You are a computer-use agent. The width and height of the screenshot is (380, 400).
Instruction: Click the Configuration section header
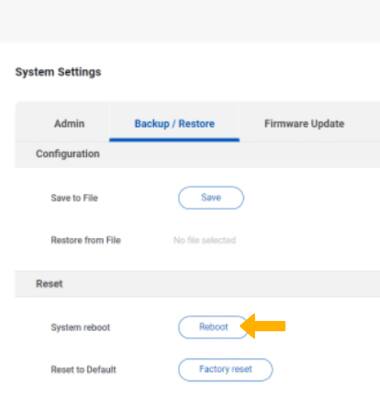(x=68, y=154)
